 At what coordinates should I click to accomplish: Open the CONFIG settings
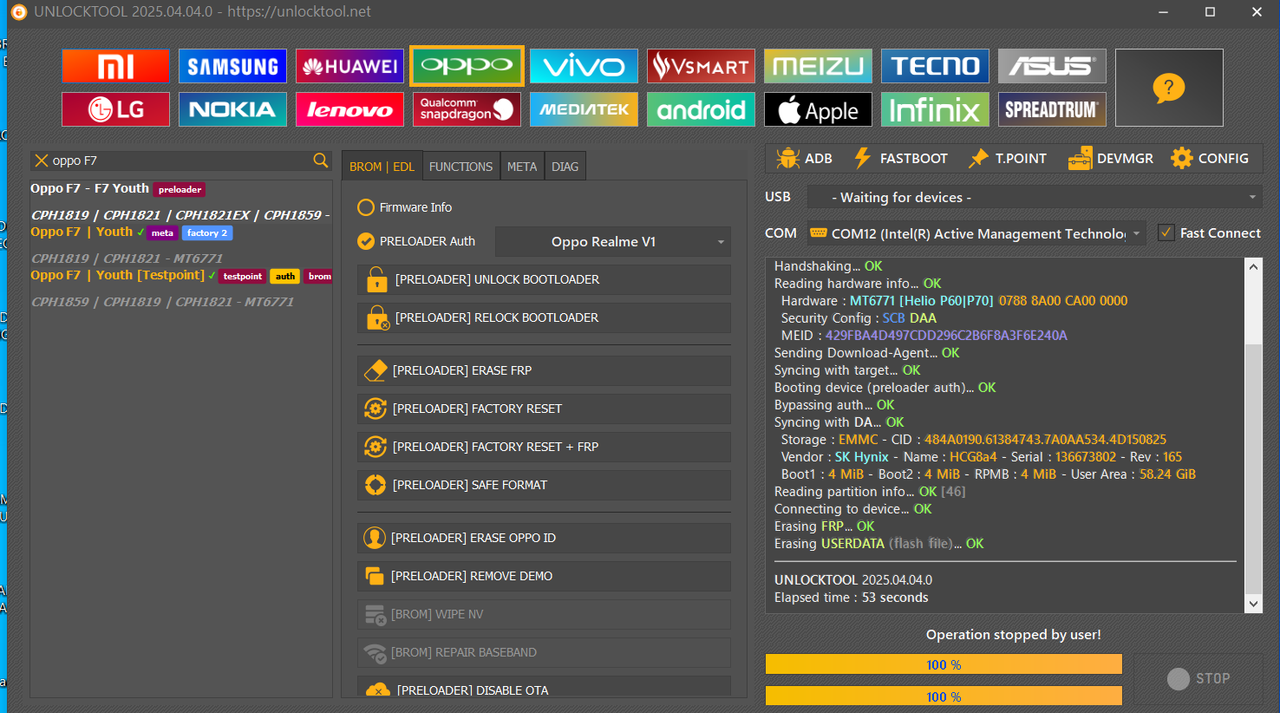[x=1210, y=158]
